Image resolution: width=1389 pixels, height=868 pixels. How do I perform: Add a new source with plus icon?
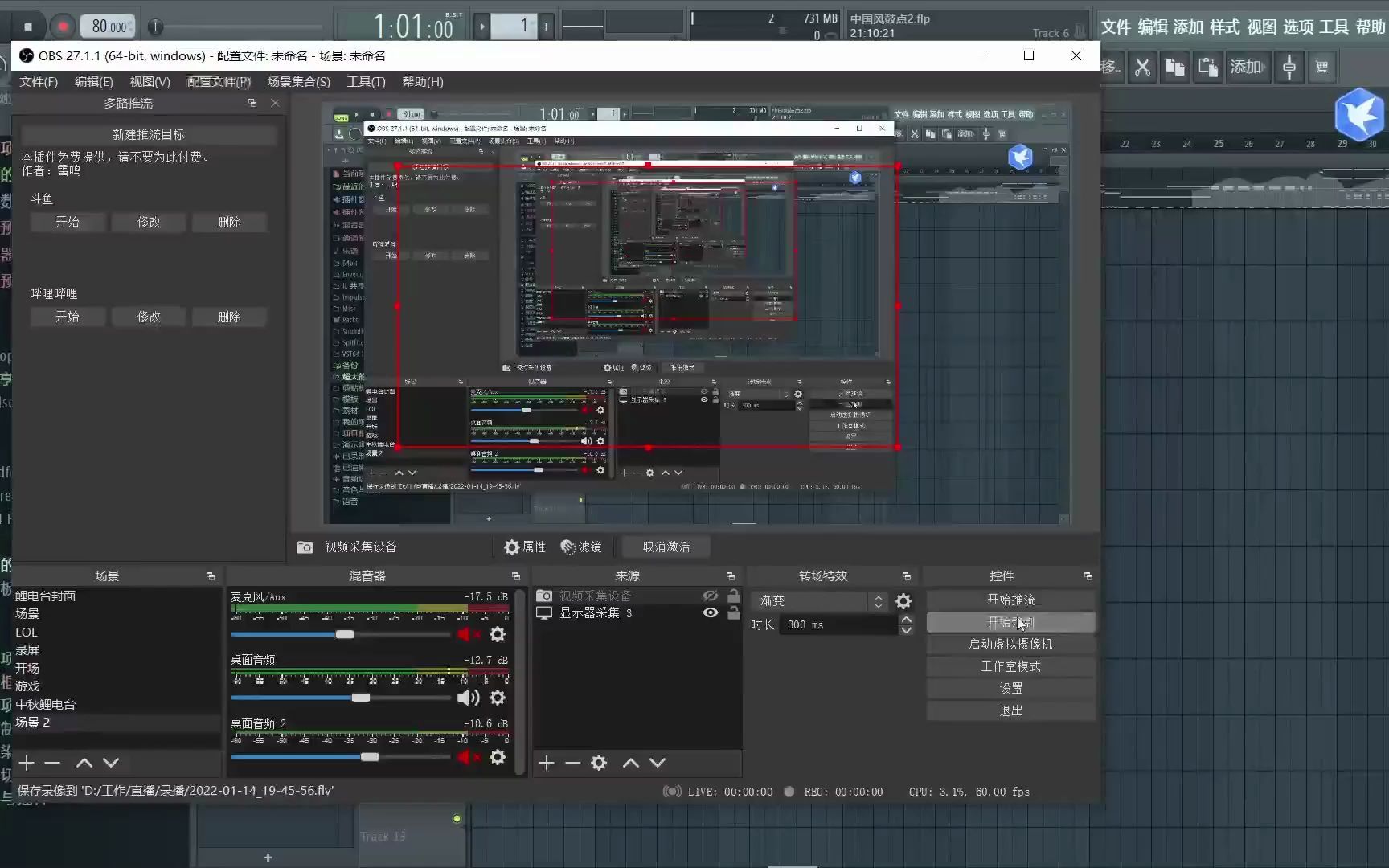click(547, 763)
